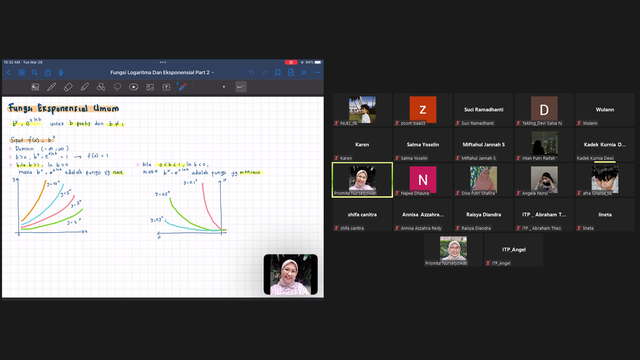Select Miftahul Jannah S participant tile
Viewport: 640px width, 360px height.
(x=483, y=145)
